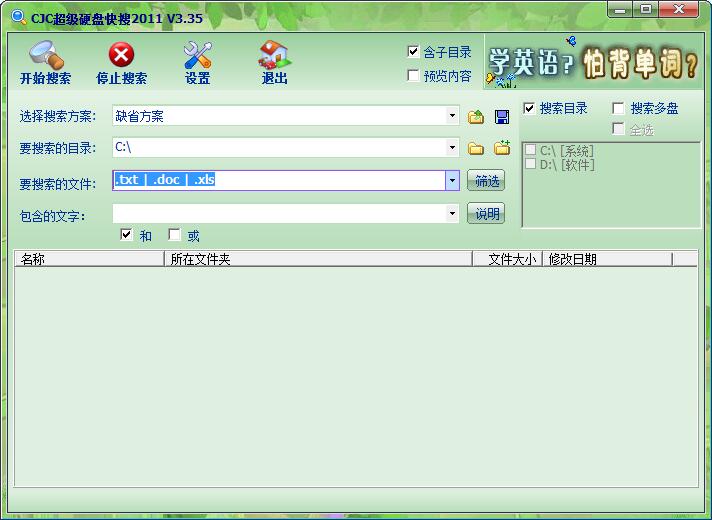
Task: Click the 退出 exit house icon
Action: click(x=274, y=54)
